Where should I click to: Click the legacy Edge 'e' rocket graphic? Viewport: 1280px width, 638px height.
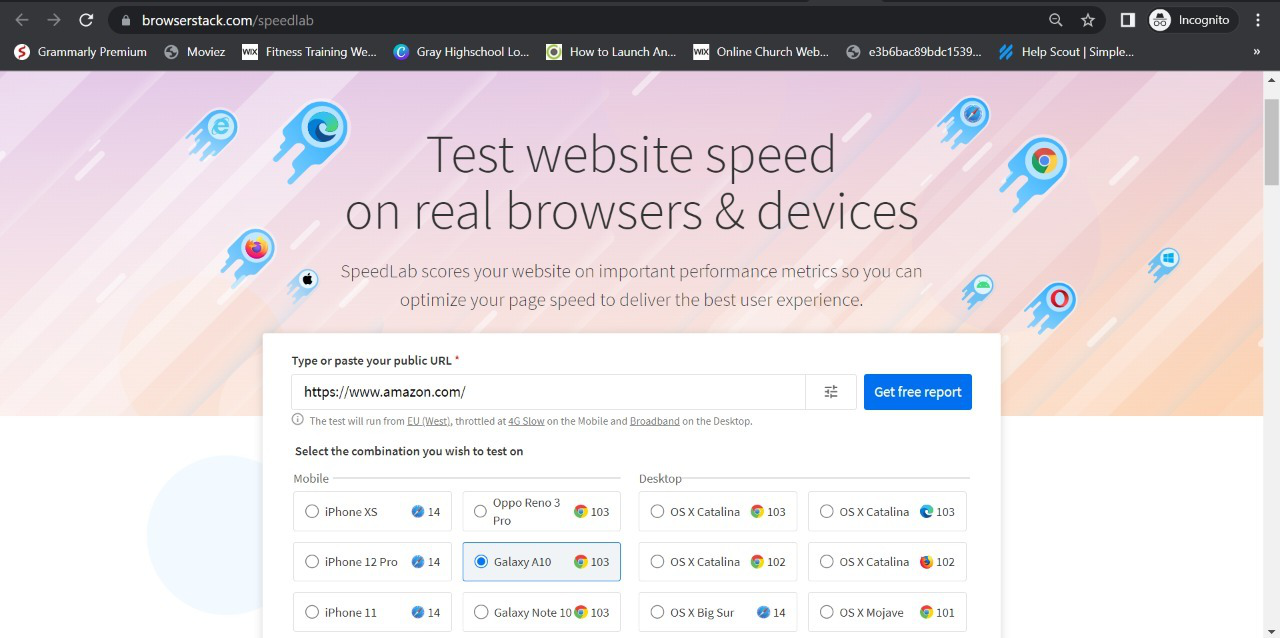[x=213, y=133]
